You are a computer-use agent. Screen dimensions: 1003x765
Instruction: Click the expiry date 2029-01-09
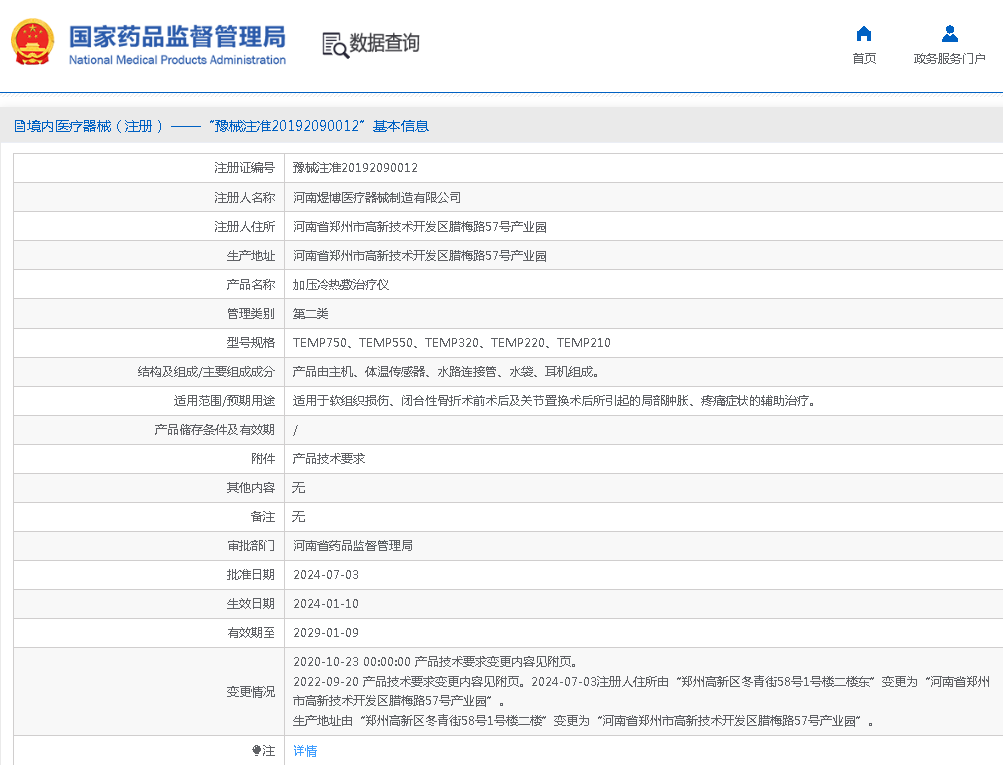coord(325,632)
